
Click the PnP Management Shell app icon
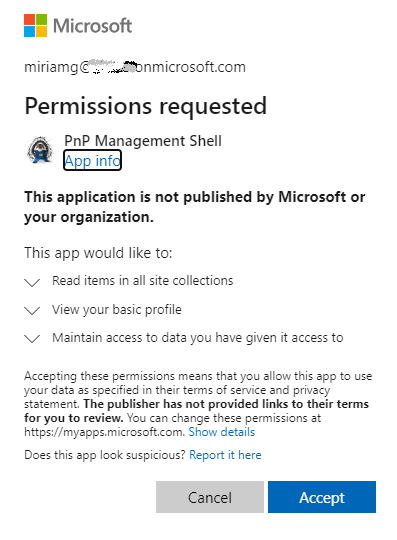(41, 150)
